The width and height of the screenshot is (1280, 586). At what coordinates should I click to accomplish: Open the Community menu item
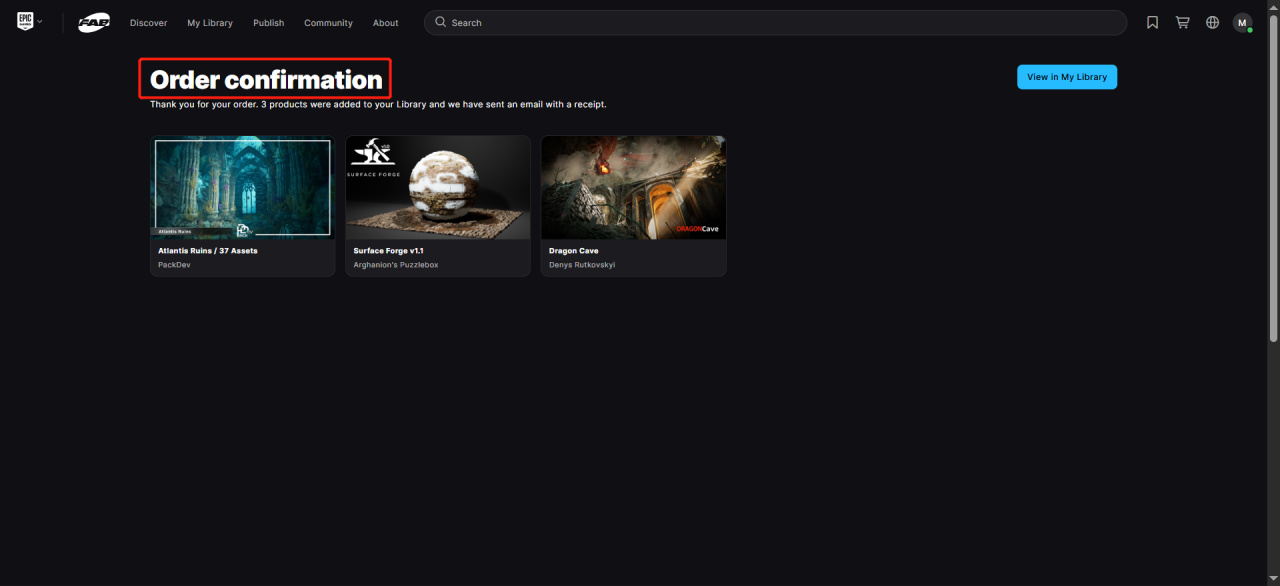(328, 23)
